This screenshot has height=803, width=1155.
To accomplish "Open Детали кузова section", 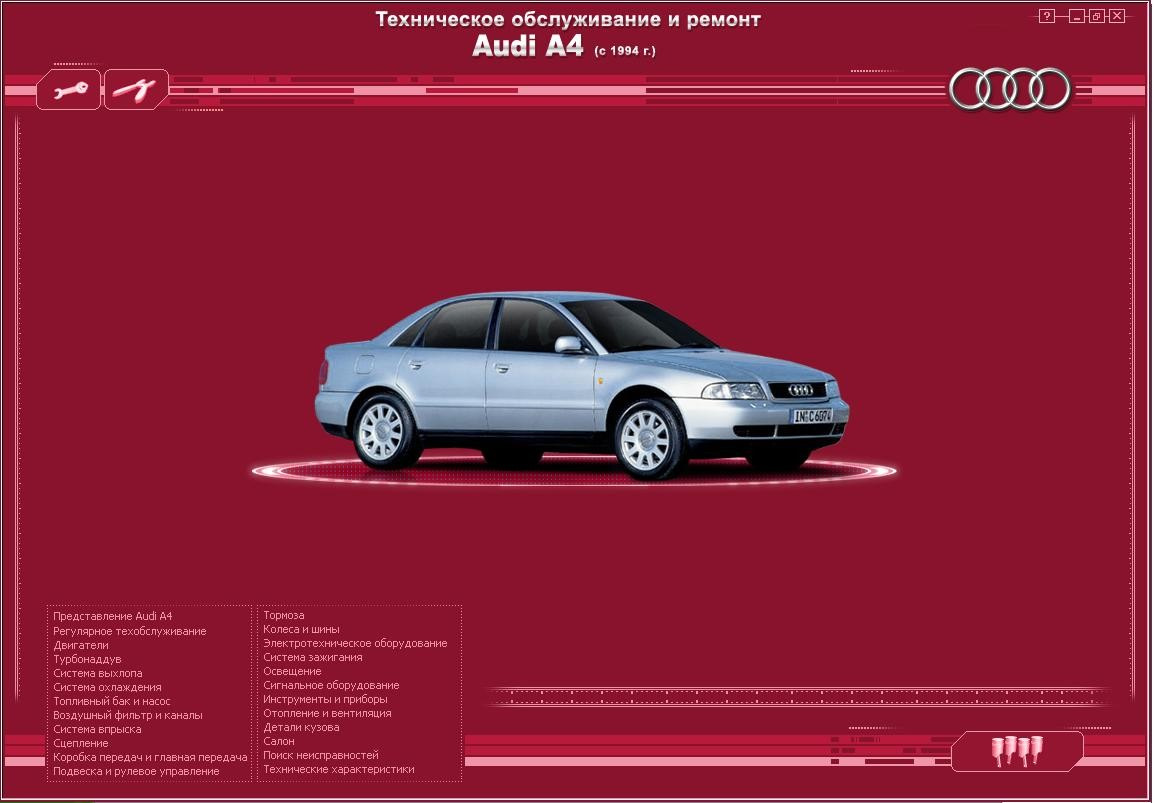I will (301, 727).
